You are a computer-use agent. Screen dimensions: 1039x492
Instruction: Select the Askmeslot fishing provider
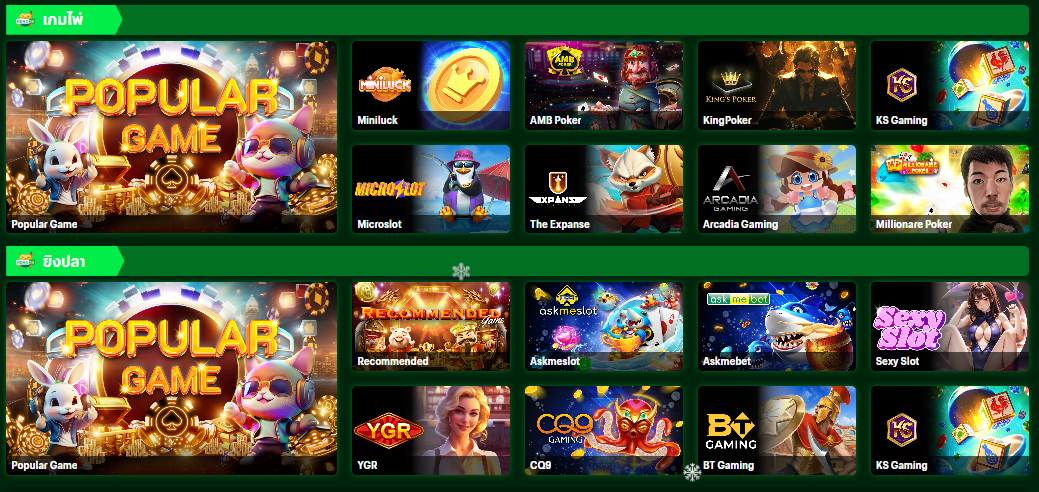click(604, 326)
